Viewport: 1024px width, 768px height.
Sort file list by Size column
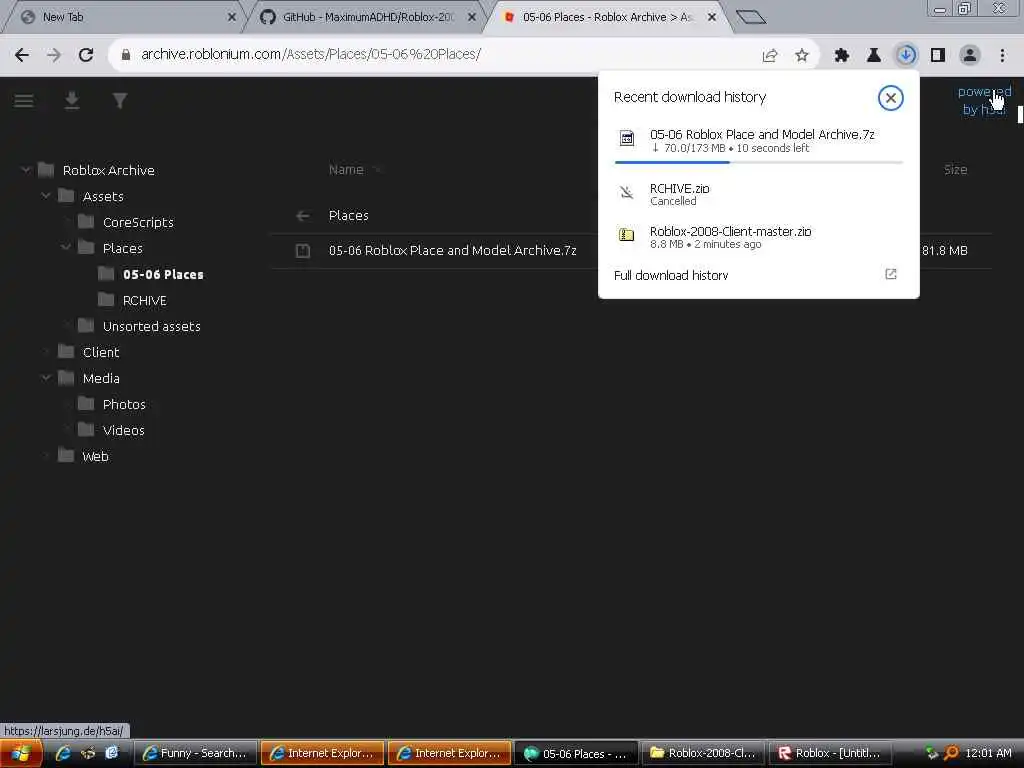[955, 170]
